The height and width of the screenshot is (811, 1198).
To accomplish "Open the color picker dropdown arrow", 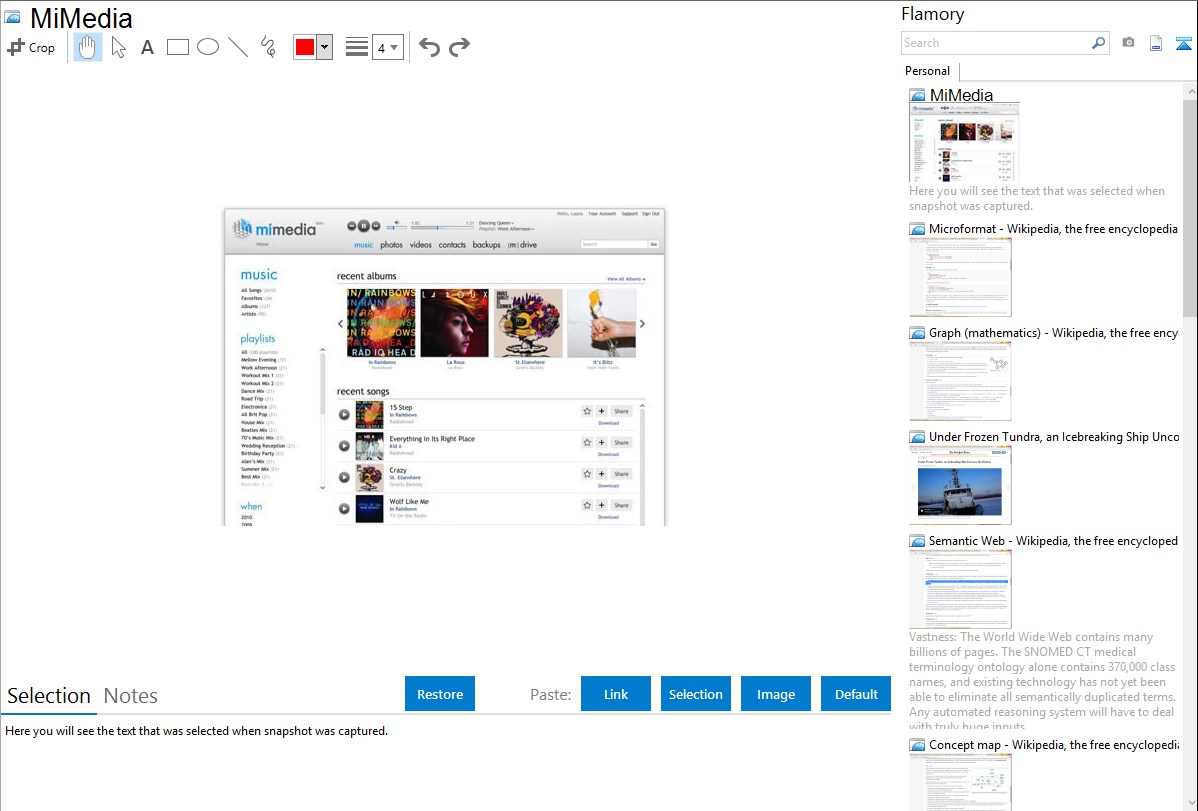I will coord(325,47).
